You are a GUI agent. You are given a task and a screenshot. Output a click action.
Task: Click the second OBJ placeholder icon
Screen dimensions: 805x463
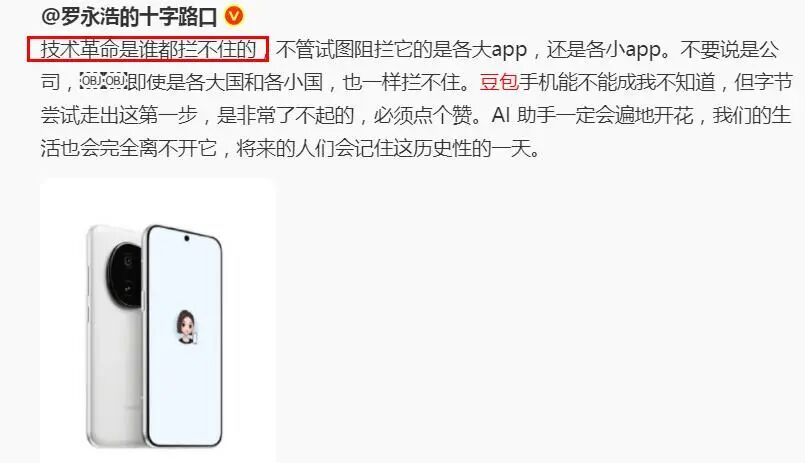click(x=115, y=81)
